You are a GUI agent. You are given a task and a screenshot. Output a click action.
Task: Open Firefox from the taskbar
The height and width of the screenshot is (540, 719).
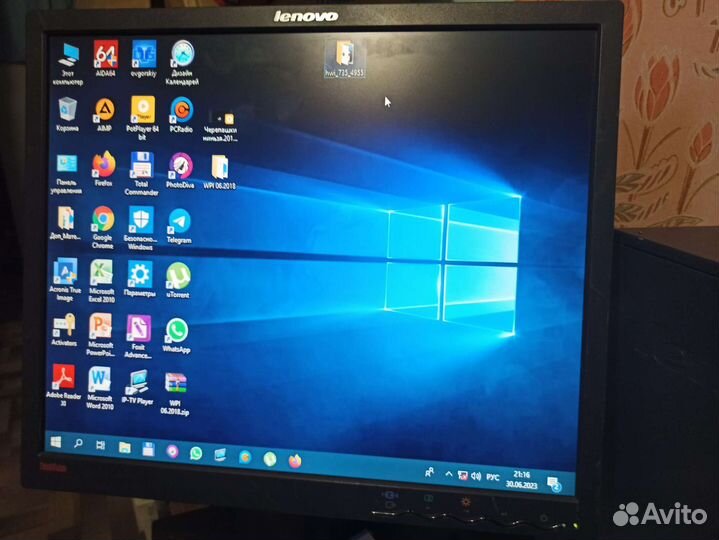(295, 461)
